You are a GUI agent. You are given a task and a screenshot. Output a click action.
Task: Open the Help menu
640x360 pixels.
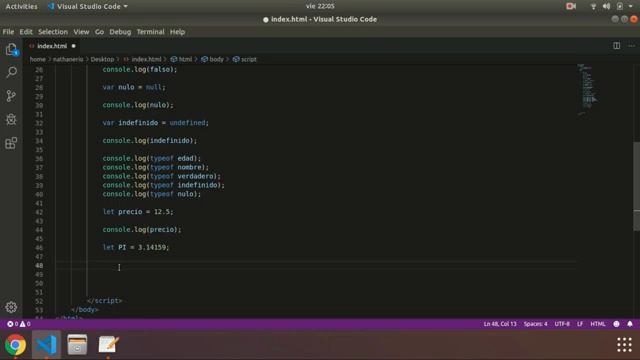point(177,32)
